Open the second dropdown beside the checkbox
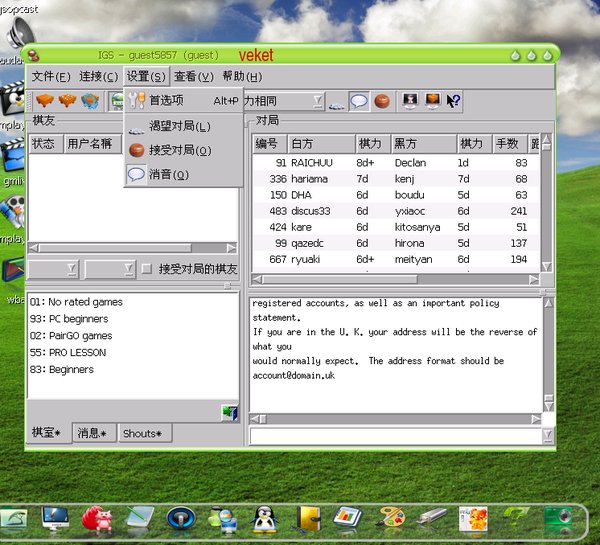The width and height of the screenshot is (600, 545). 109,269
